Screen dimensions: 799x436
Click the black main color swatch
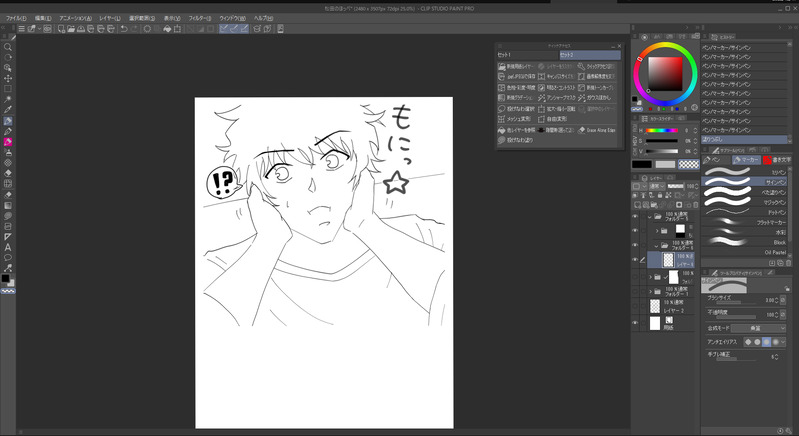[642, 164]
